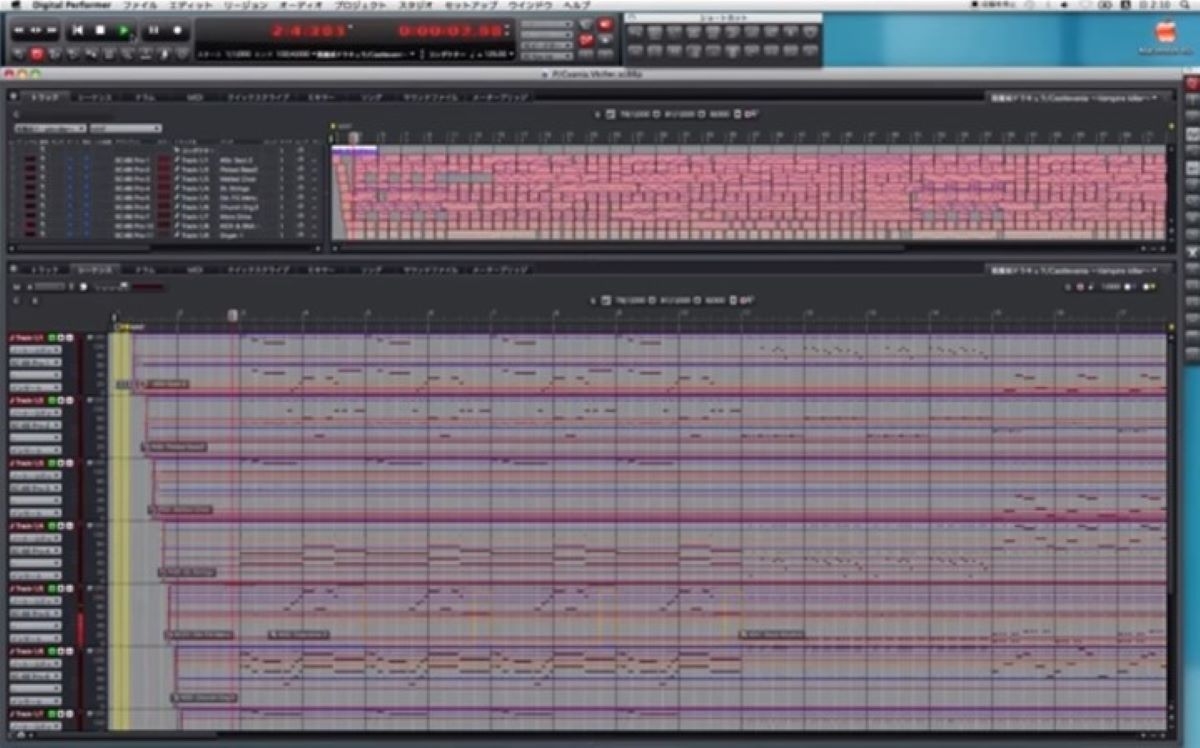Open the ファイル menu in menu bar
1200x748 pixels.
point(139,5)
